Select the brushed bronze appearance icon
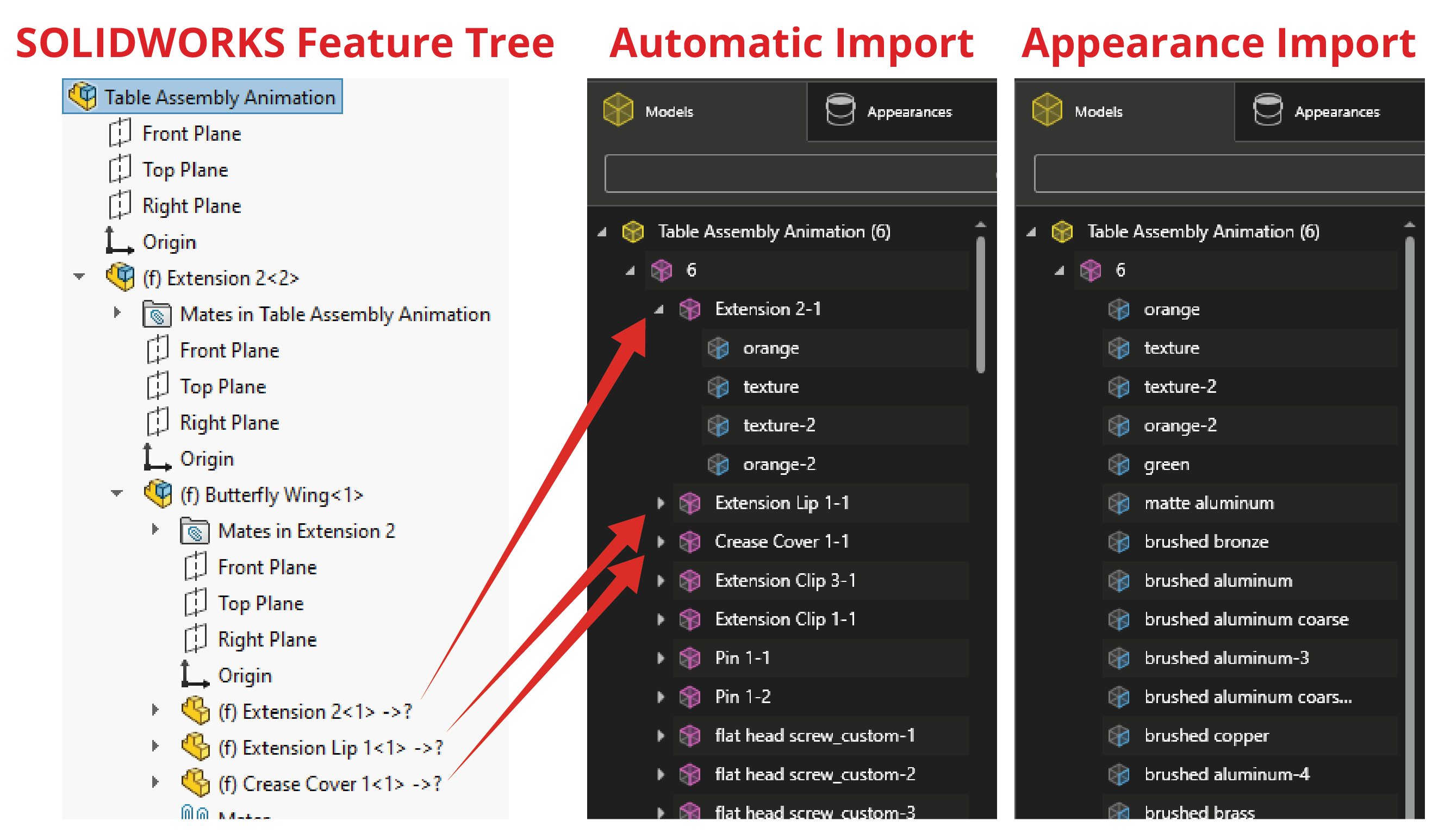1451x840 pixels. tap(1119, 541)
